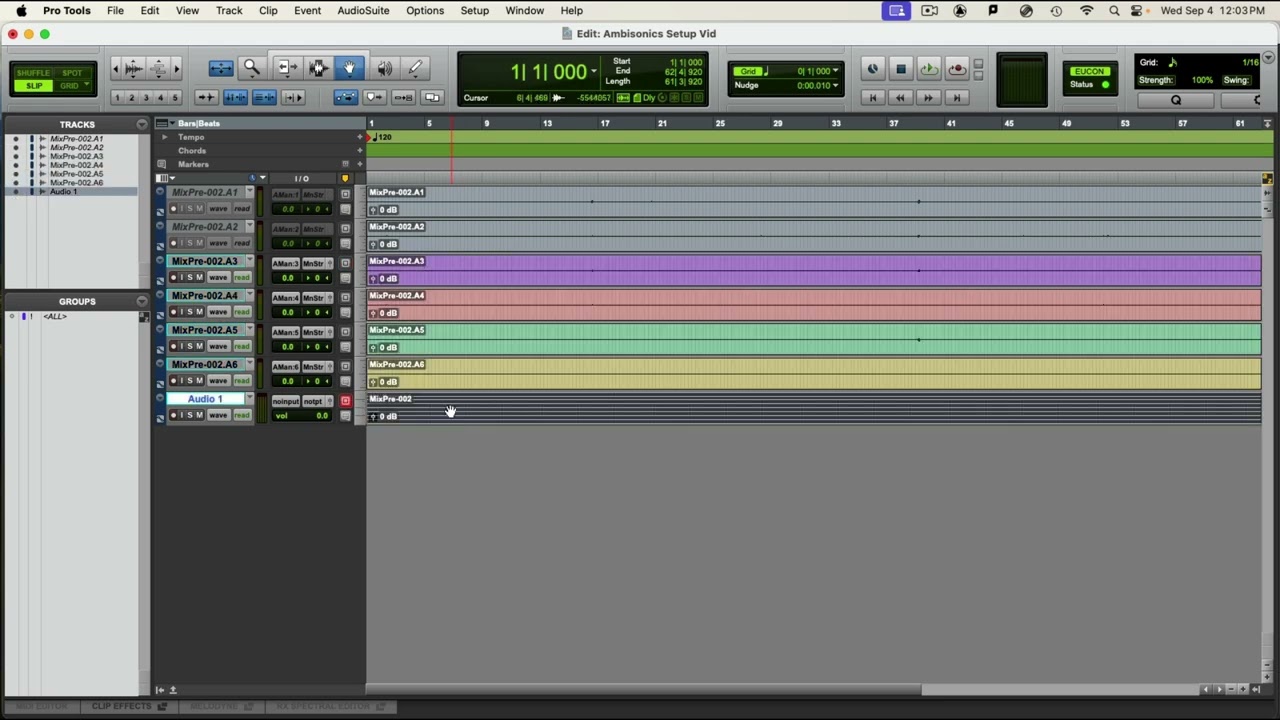1280x720 pixels.
Task: Click the Rewind button
Action: (900, 98)
